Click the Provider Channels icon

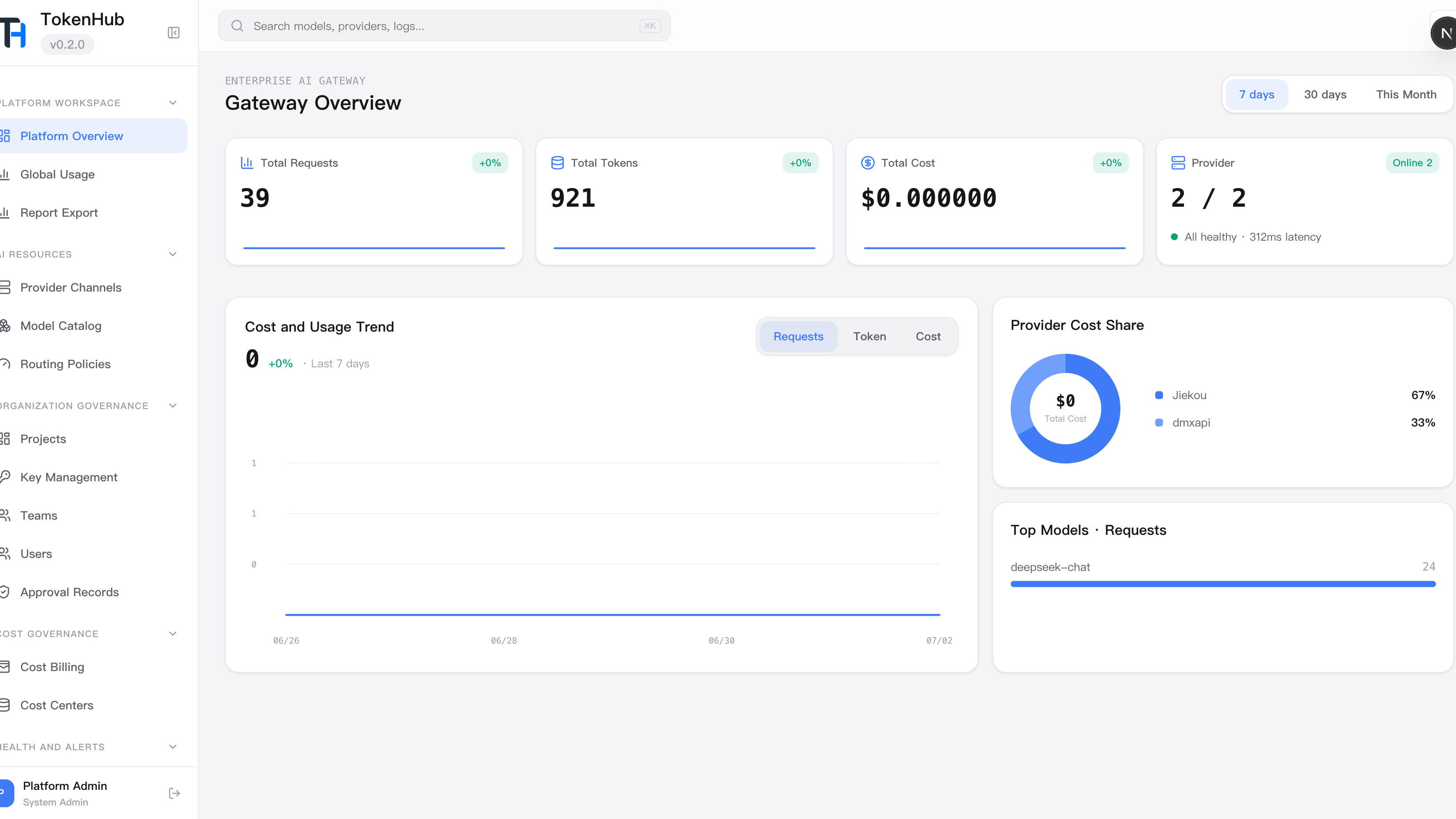5,288
